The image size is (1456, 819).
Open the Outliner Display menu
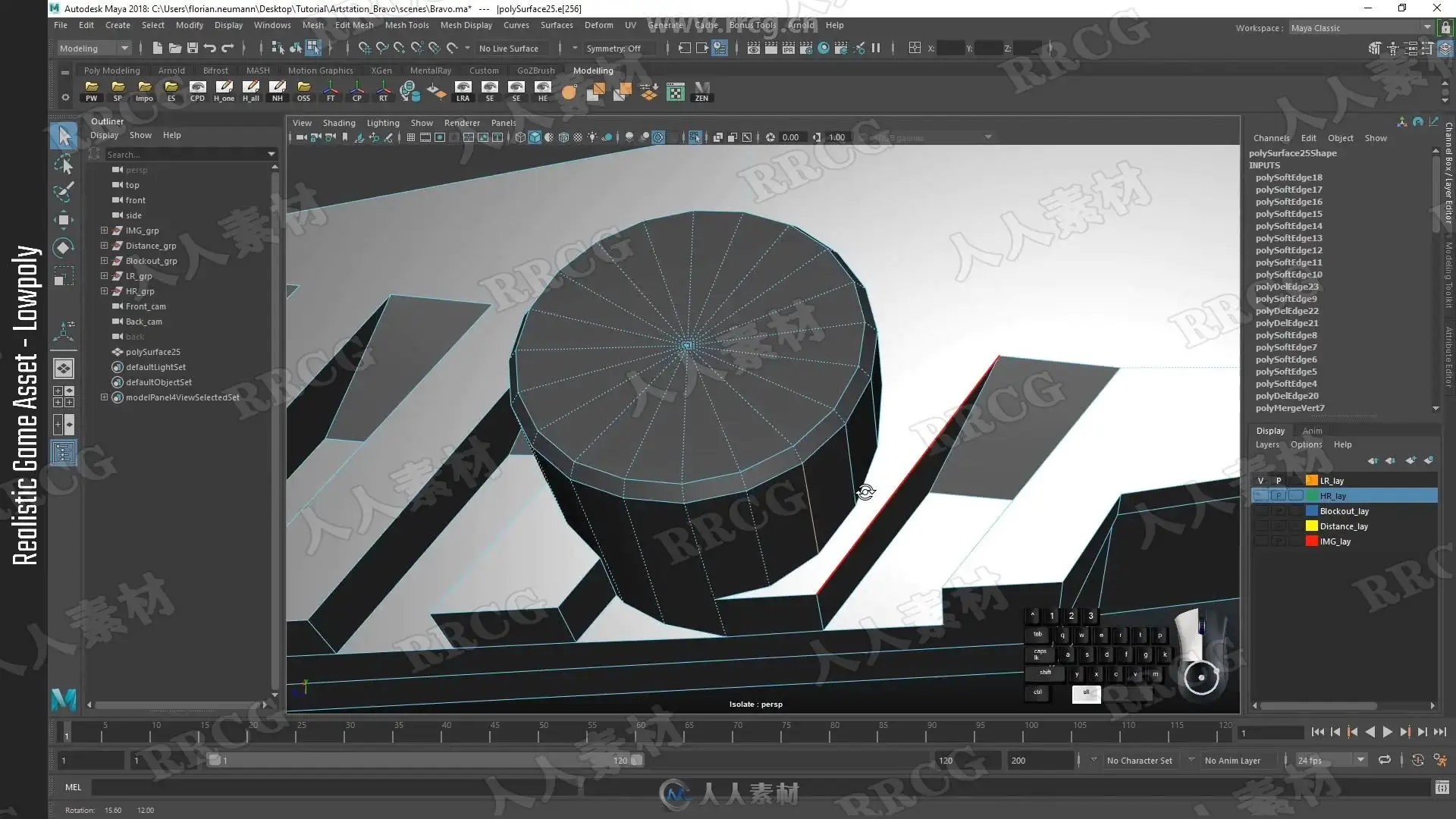click(105, 135)
